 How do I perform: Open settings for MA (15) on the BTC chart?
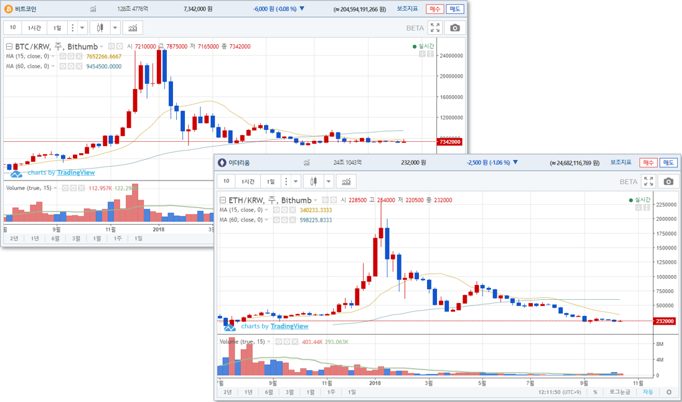coord(70,56)
